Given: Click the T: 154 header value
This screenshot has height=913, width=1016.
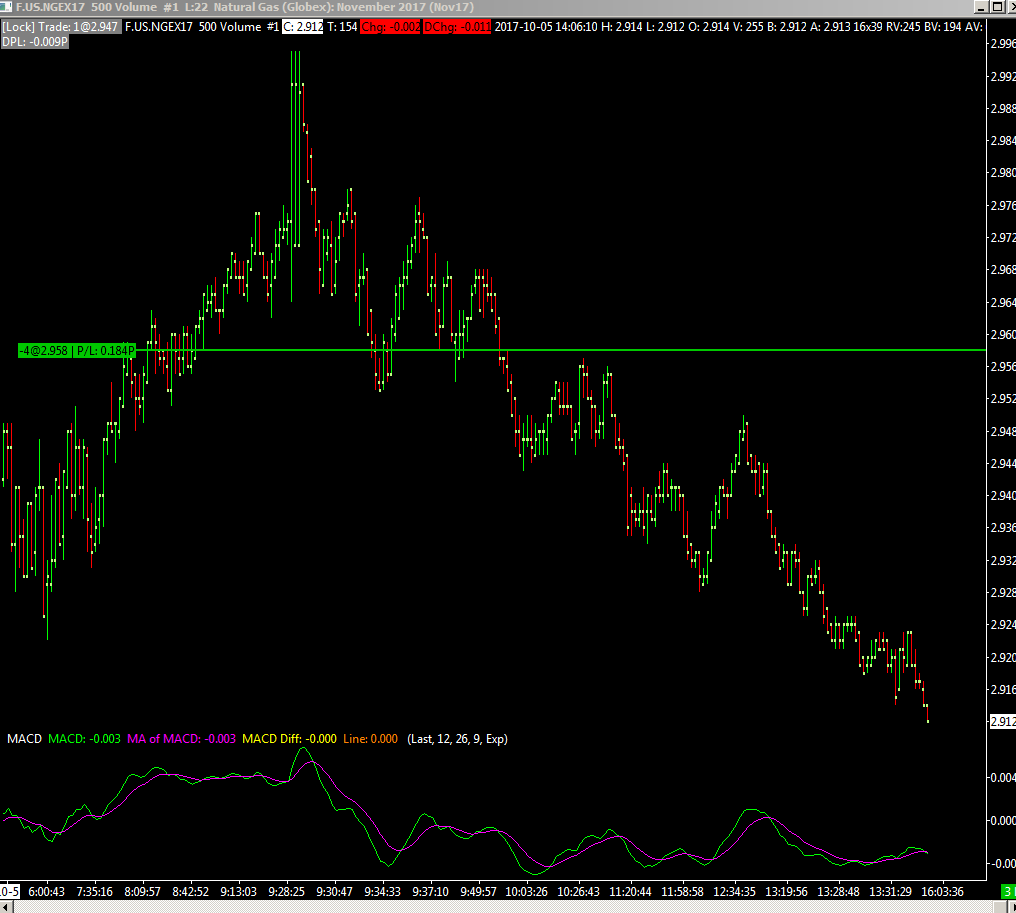Looking at the screenshot, I should click(x=342, y=27).
